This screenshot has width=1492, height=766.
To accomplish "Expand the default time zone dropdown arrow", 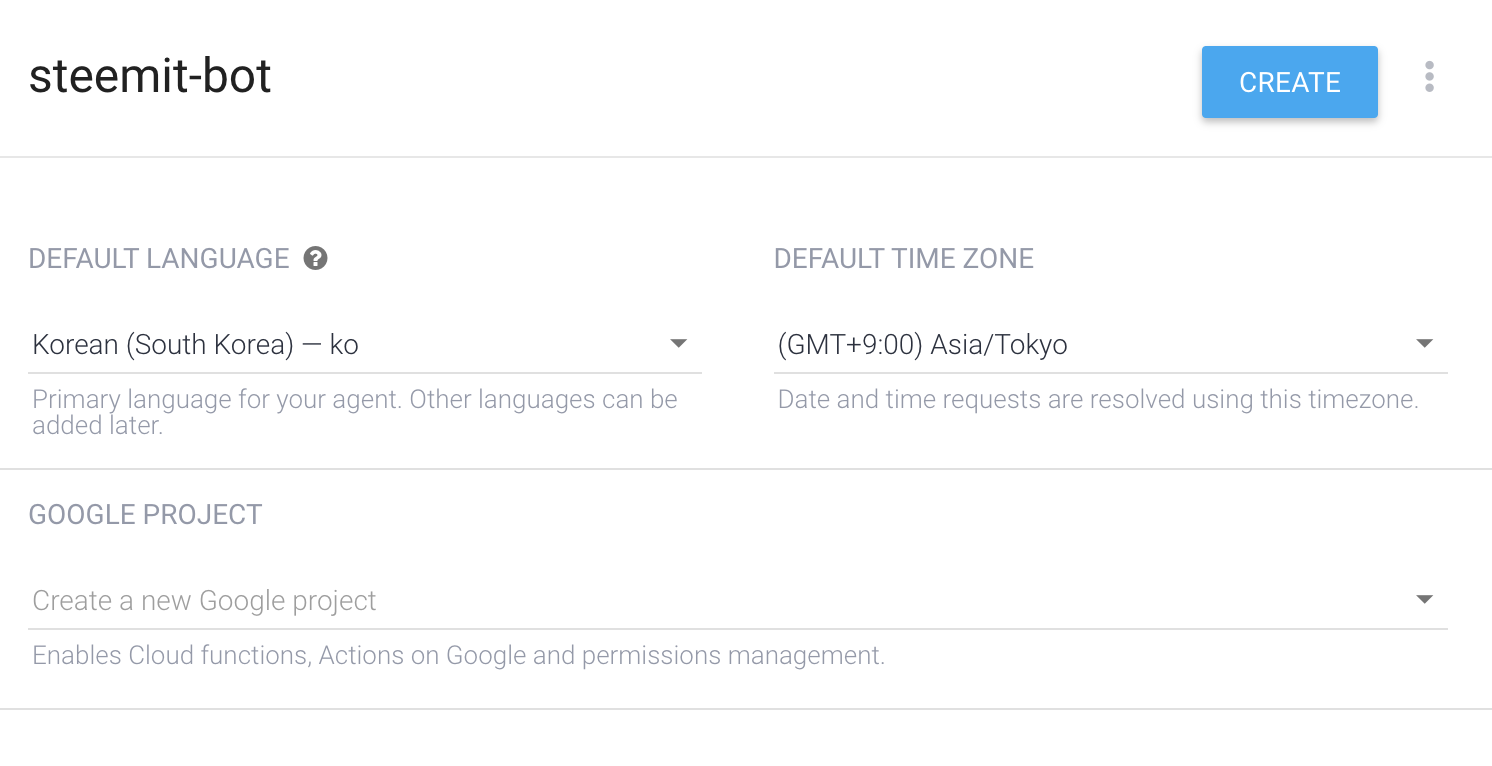I will point(1424,344).
